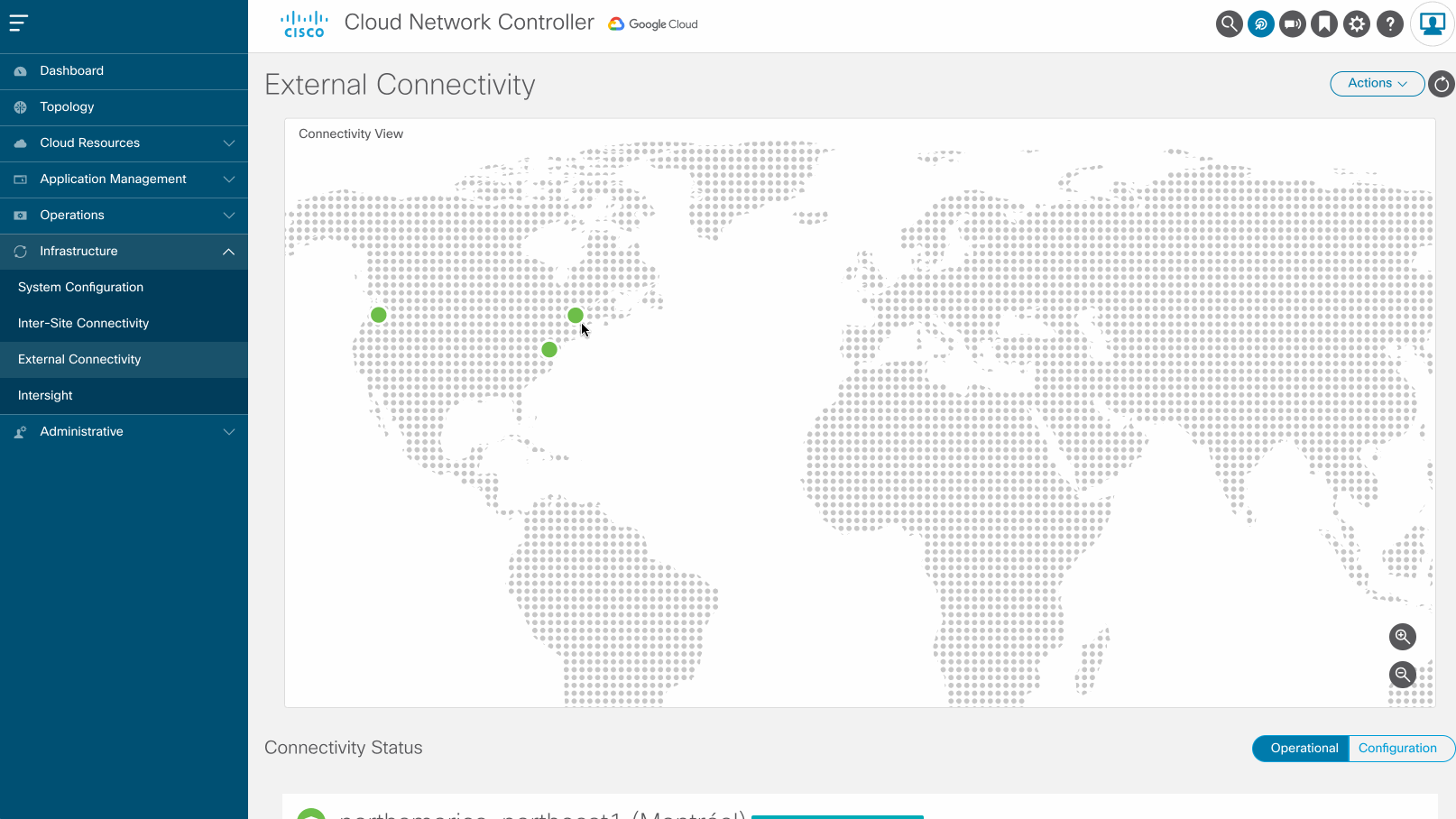This screenshot has height=819, width=1456.
Task: Open the Dashboard page
Action: pos(71,71)
